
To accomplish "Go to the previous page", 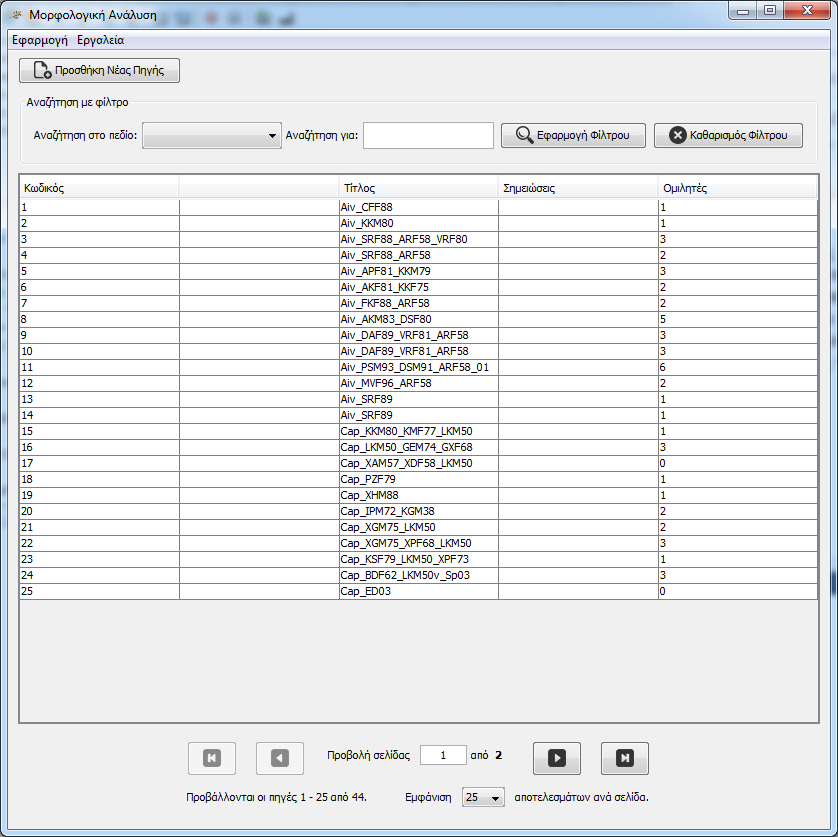I will coord(280,758).
